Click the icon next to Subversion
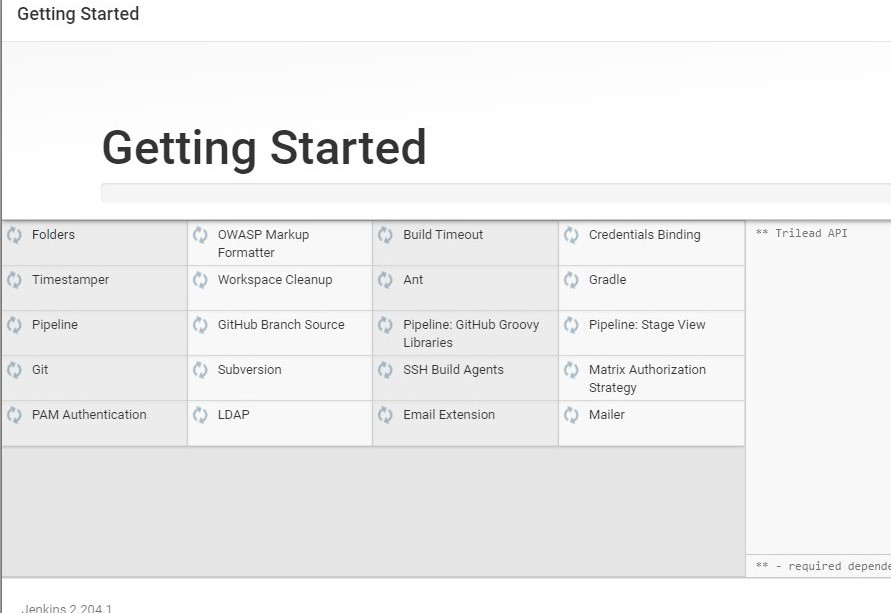 [200, 370]
